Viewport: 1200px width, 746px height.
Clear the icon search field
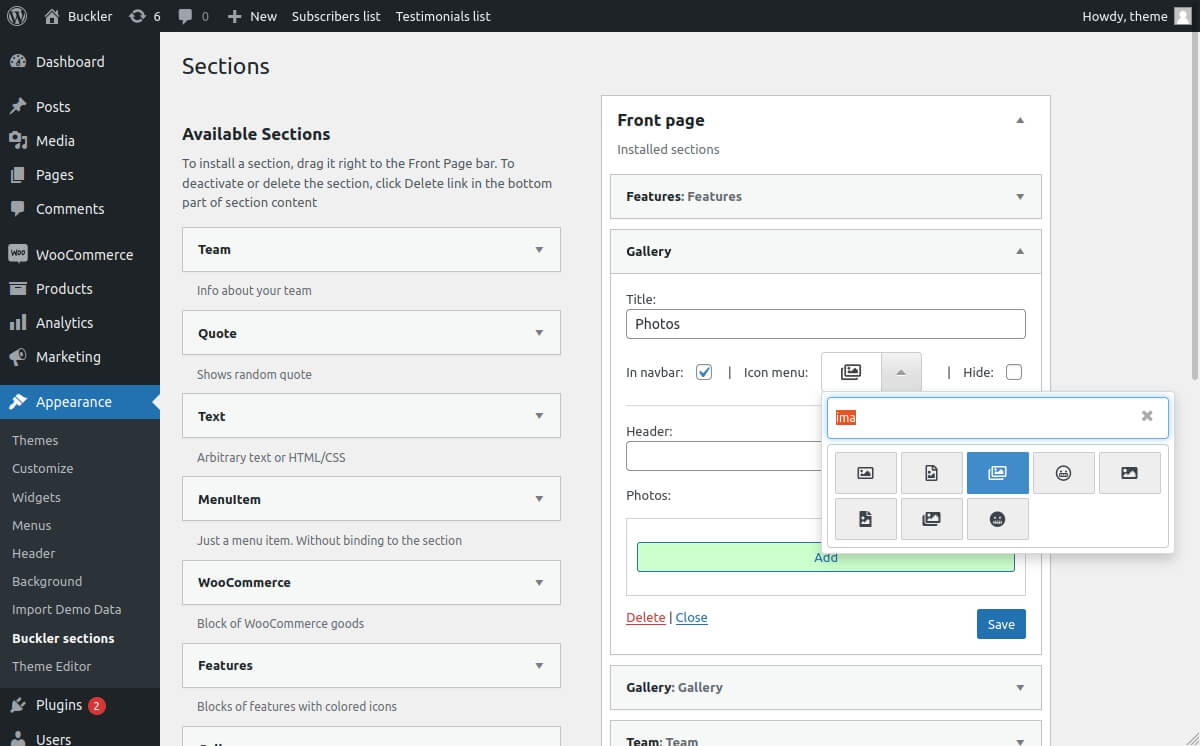tap(1147, 417)
